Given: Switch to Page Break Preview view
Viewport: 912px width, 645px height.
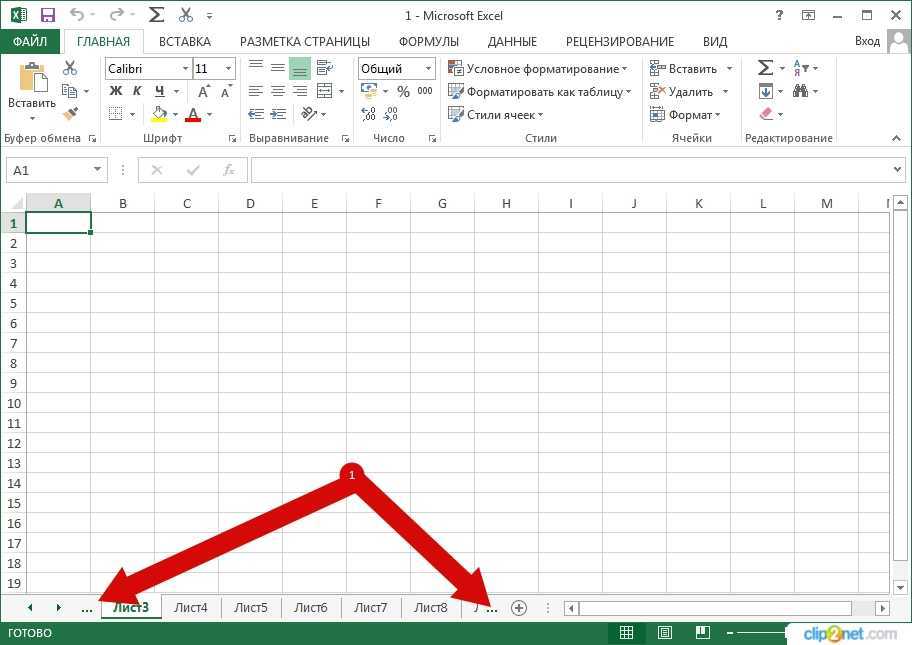Looking at the screenshot, I should (703, 632).
